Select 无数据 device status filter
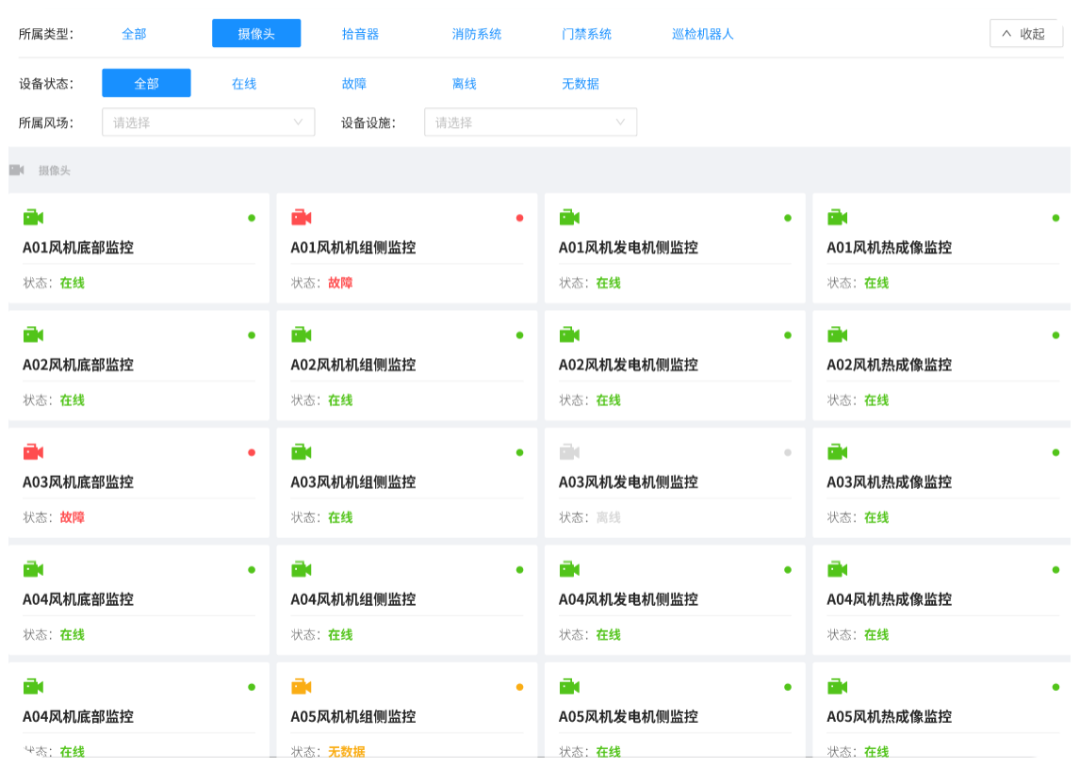Image resolution: width=1080 pixels, height=767 pixels. pyautogui.click(x=580, y=84)
